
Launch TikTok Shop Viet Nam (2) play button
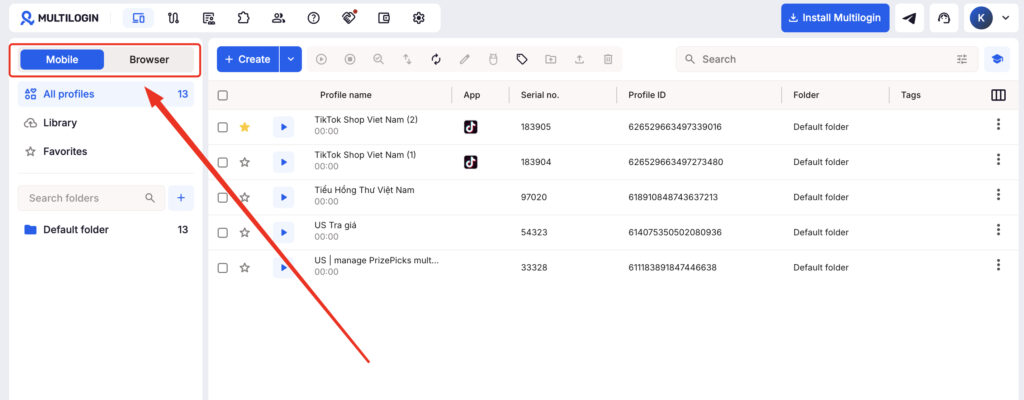pos(283,127)
